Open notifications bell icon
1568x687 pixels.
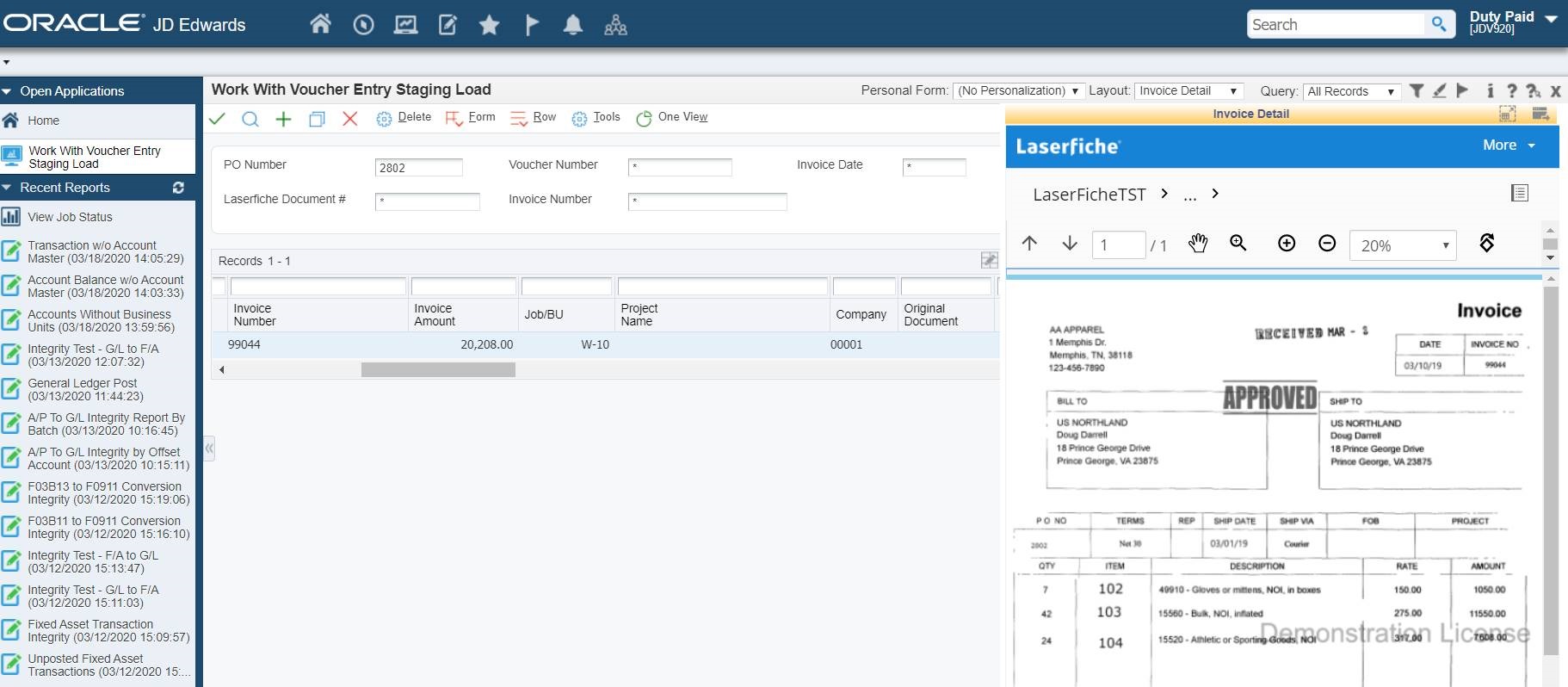pyautogui.click(x=573, y=25)
